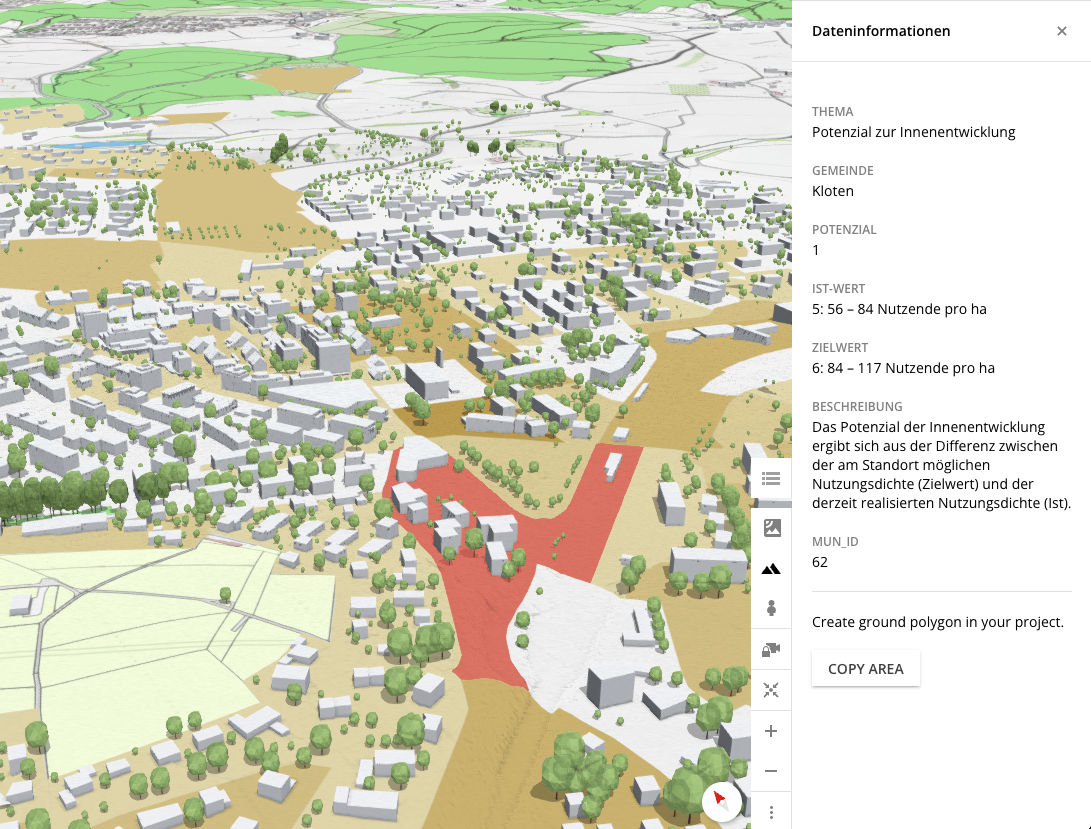Click the basemap image icon
Image resolution: width=1091 pixels, height=829 pixels.
click(771, 528)
